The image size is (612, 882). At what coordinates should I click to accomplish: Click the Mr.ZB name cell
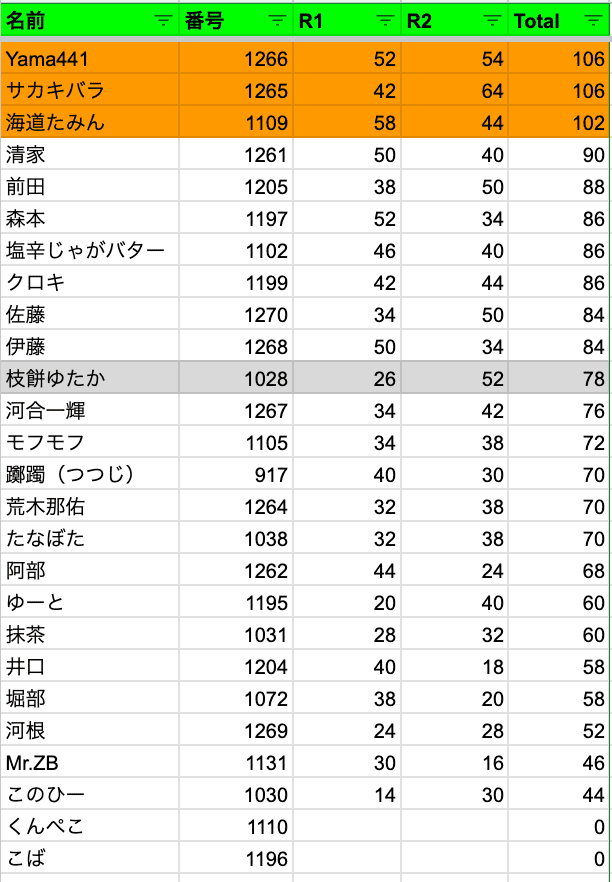[90, 763]
